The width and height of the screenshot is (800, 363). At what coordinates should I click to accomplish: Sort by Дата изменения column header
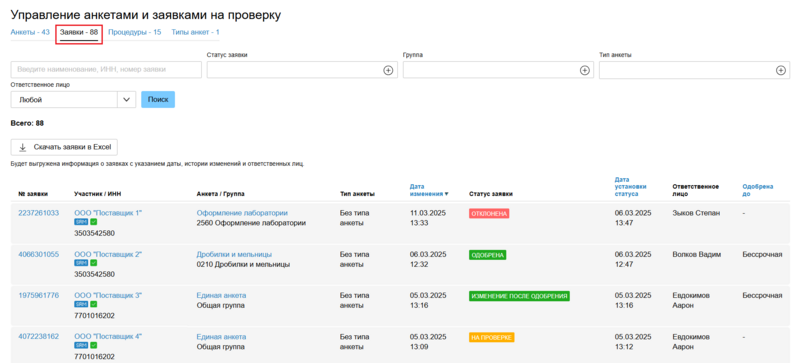coord(429,190)
